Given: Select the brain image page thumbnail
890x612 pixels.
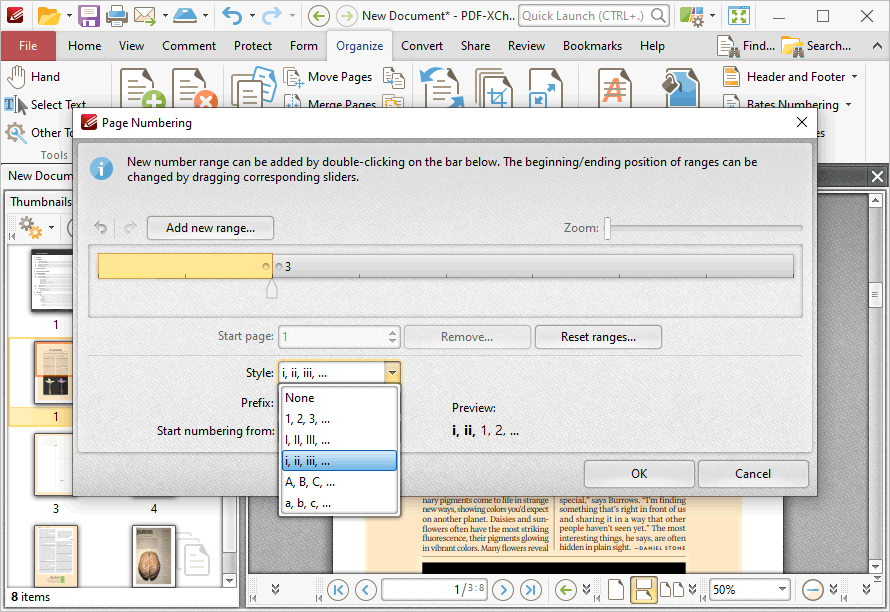Looking at the screenshot, I should [x=154, y=556].
